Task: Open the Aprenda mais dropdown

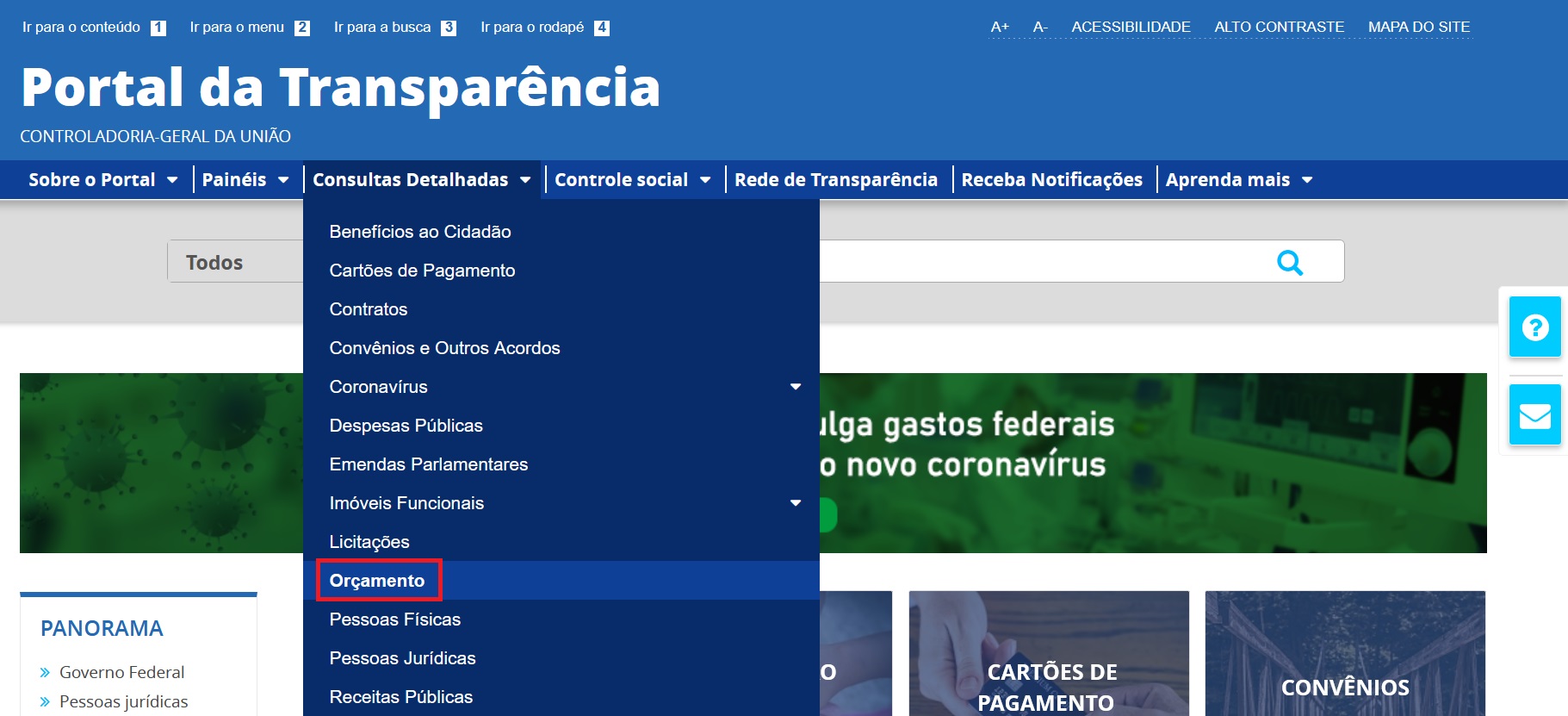Action: click(x=1239, y=180)
